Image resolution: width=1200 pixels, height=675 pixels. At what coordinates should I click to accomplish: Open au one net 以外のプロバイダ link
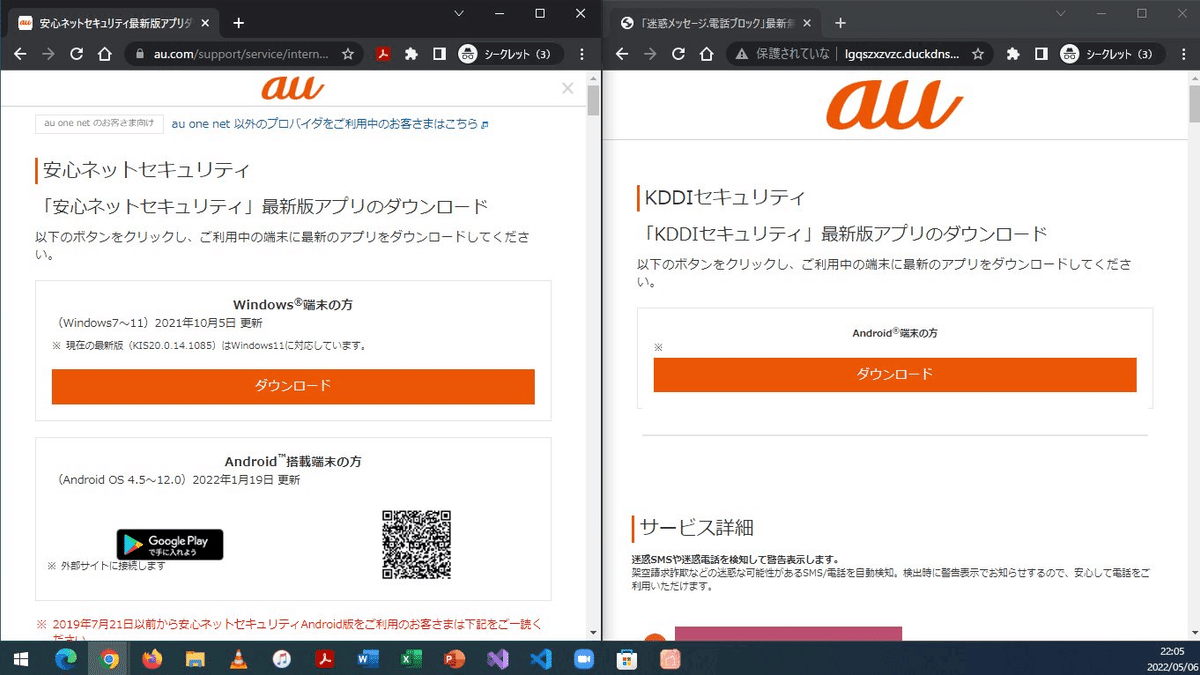(330, 124)
